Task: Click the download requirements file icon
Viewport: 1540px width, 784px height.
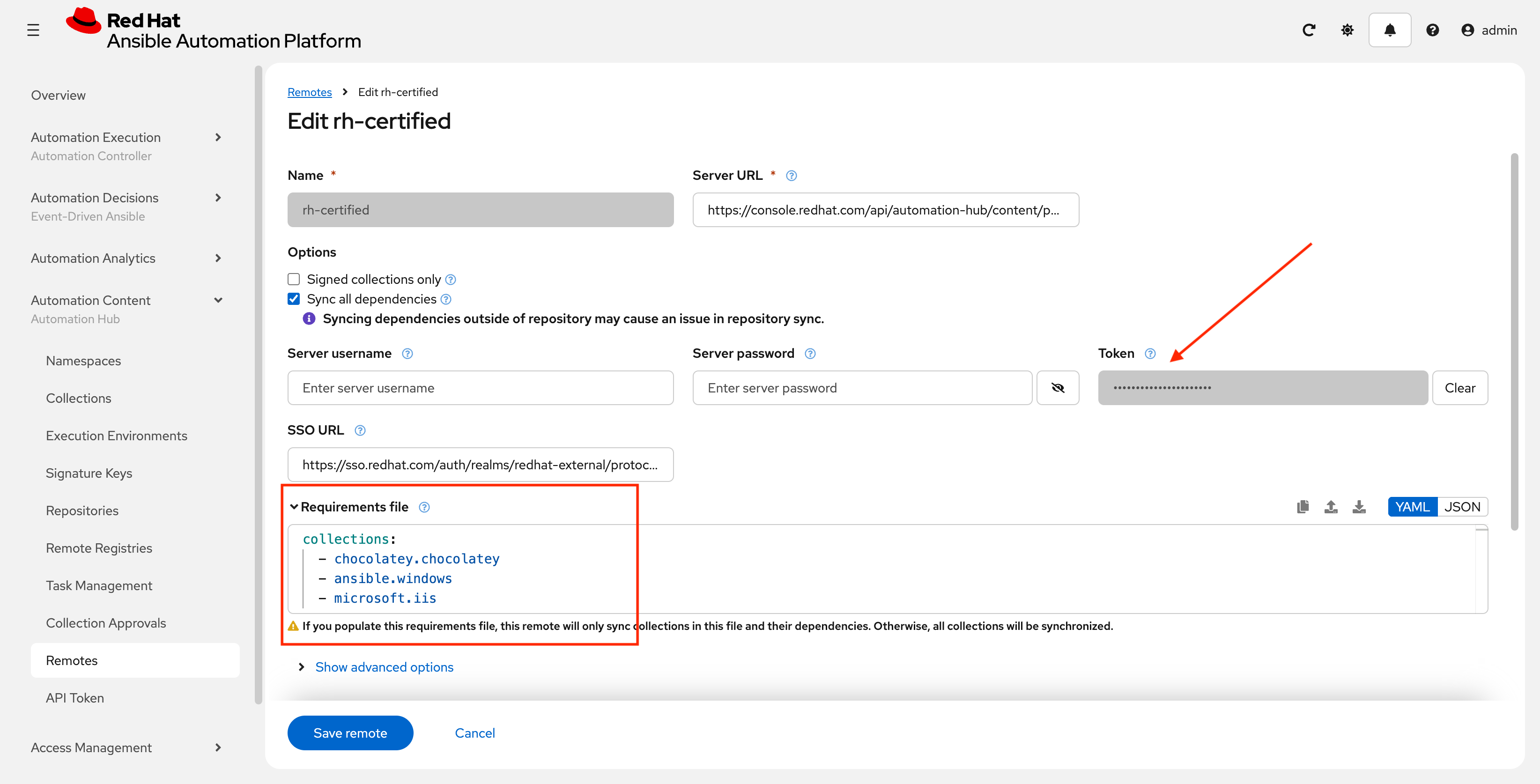Action: click(x=1359, y=507)
